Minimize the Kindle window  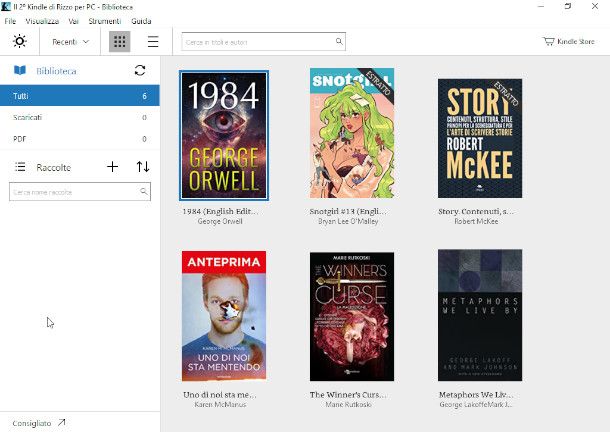coord(541,6)
